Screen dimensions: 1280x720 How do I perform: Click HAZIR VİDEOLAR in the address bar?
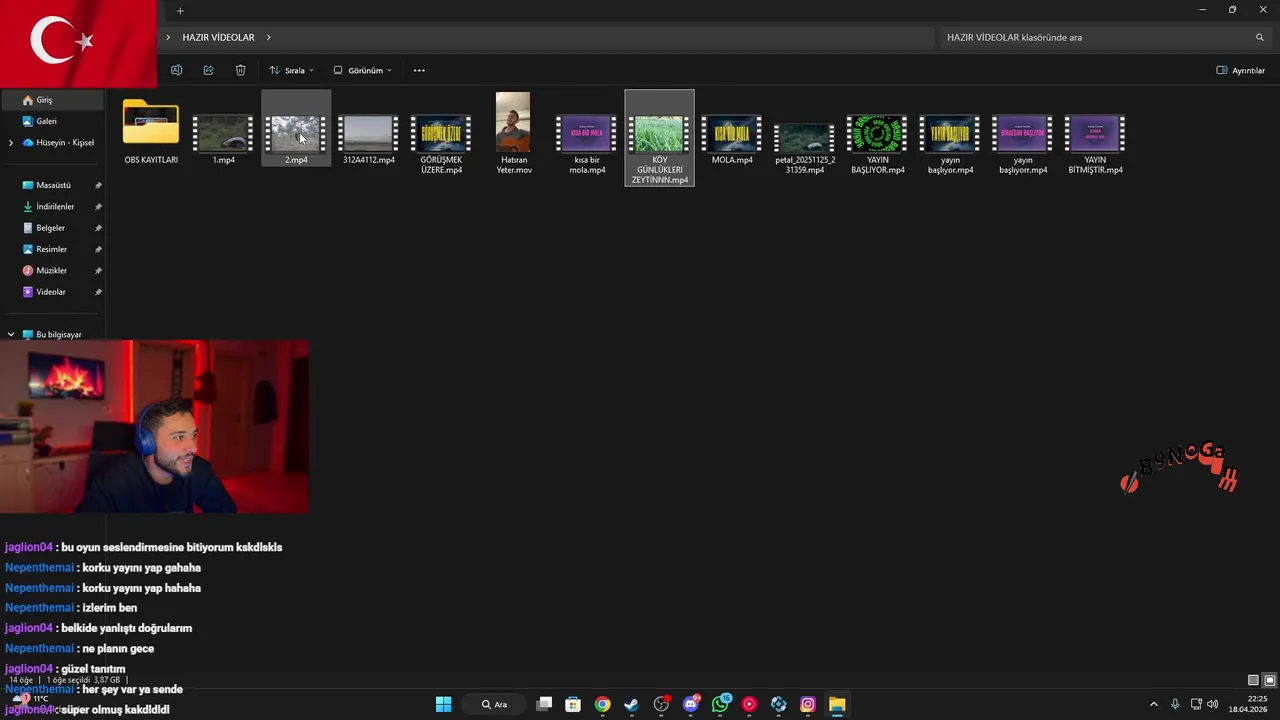coord(218,38)
